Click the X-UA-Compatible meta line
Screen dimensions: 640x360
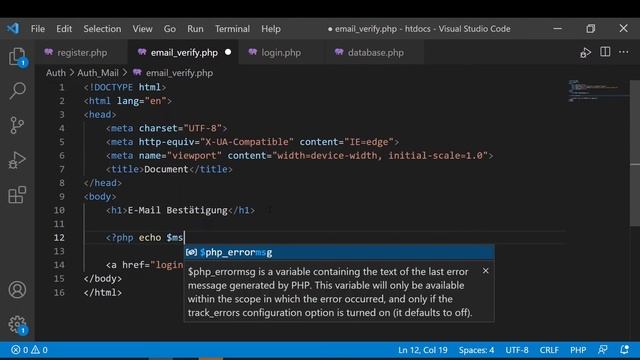[252, 142]
